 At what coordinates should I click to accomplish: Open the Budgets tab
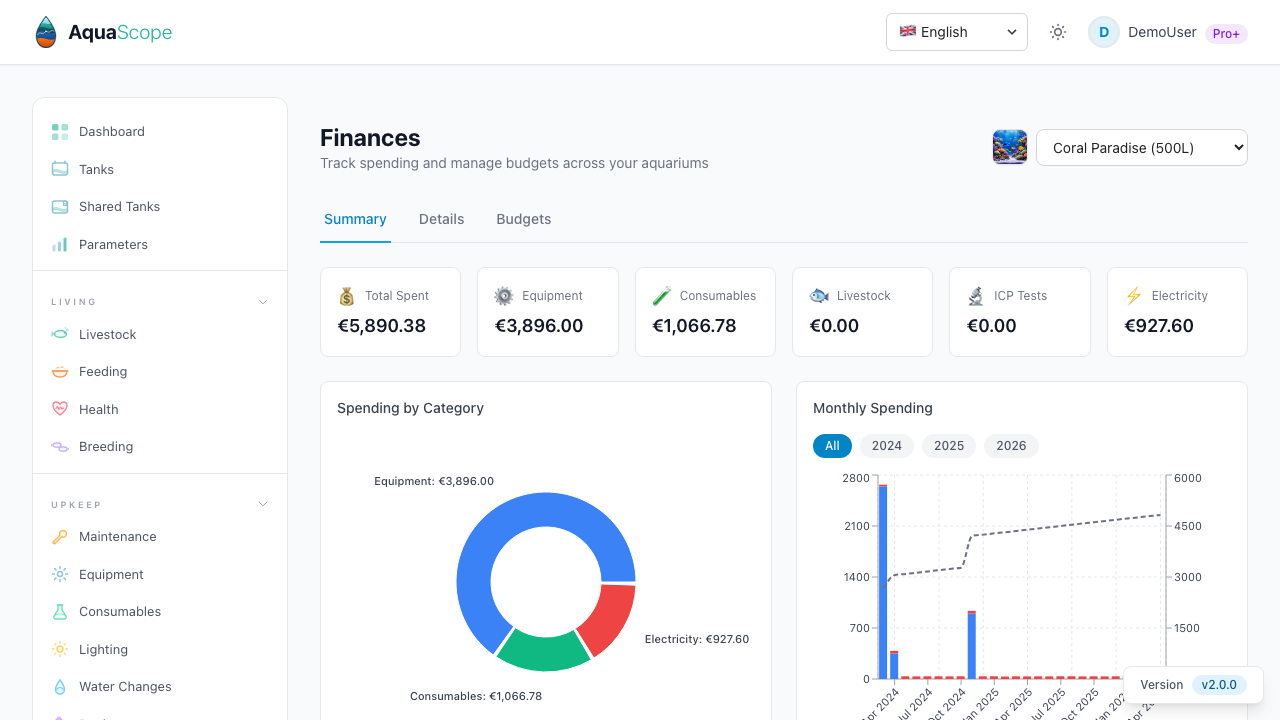tap(523, 219)
